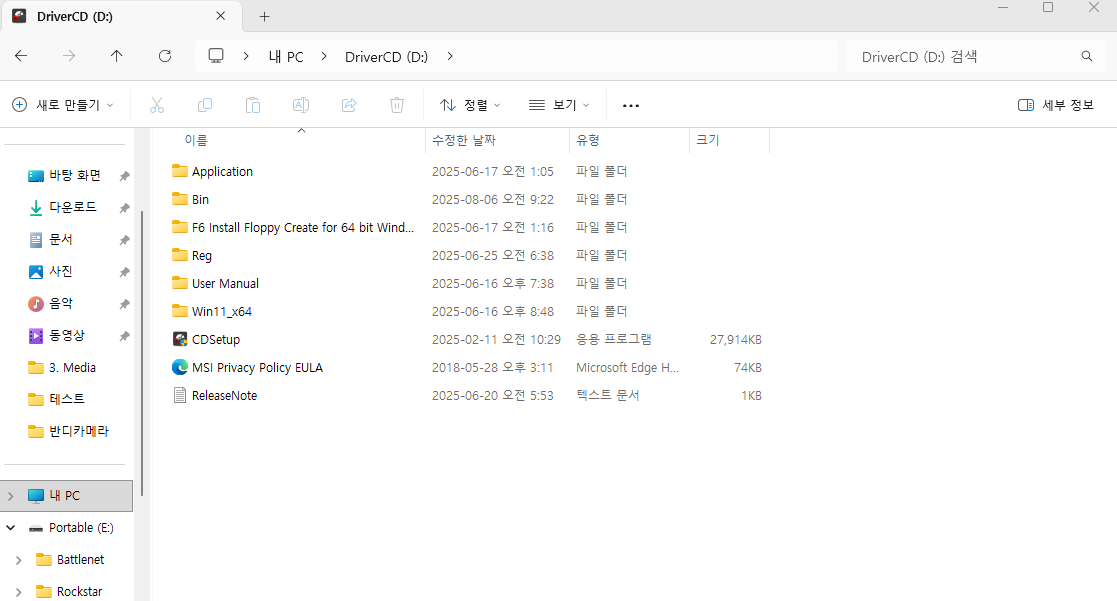Collapse the Portable (E:) drive node
The width and height of the screenshot is (1117, 601).
point(11,528)
